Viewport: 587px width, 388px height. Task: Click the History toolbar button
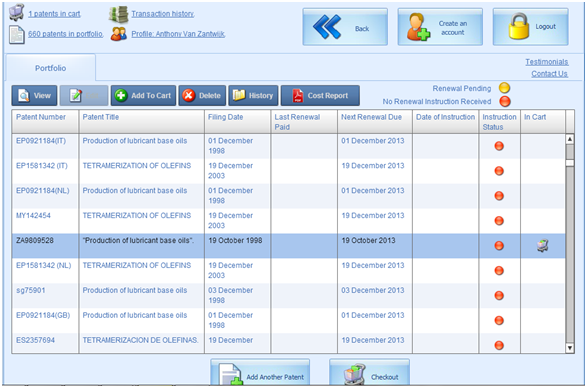(253, 96)
